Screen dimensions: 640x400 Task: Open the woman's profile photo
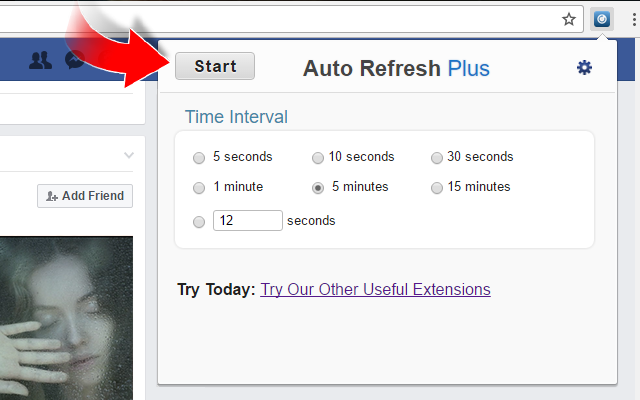[x=66, y=318]
